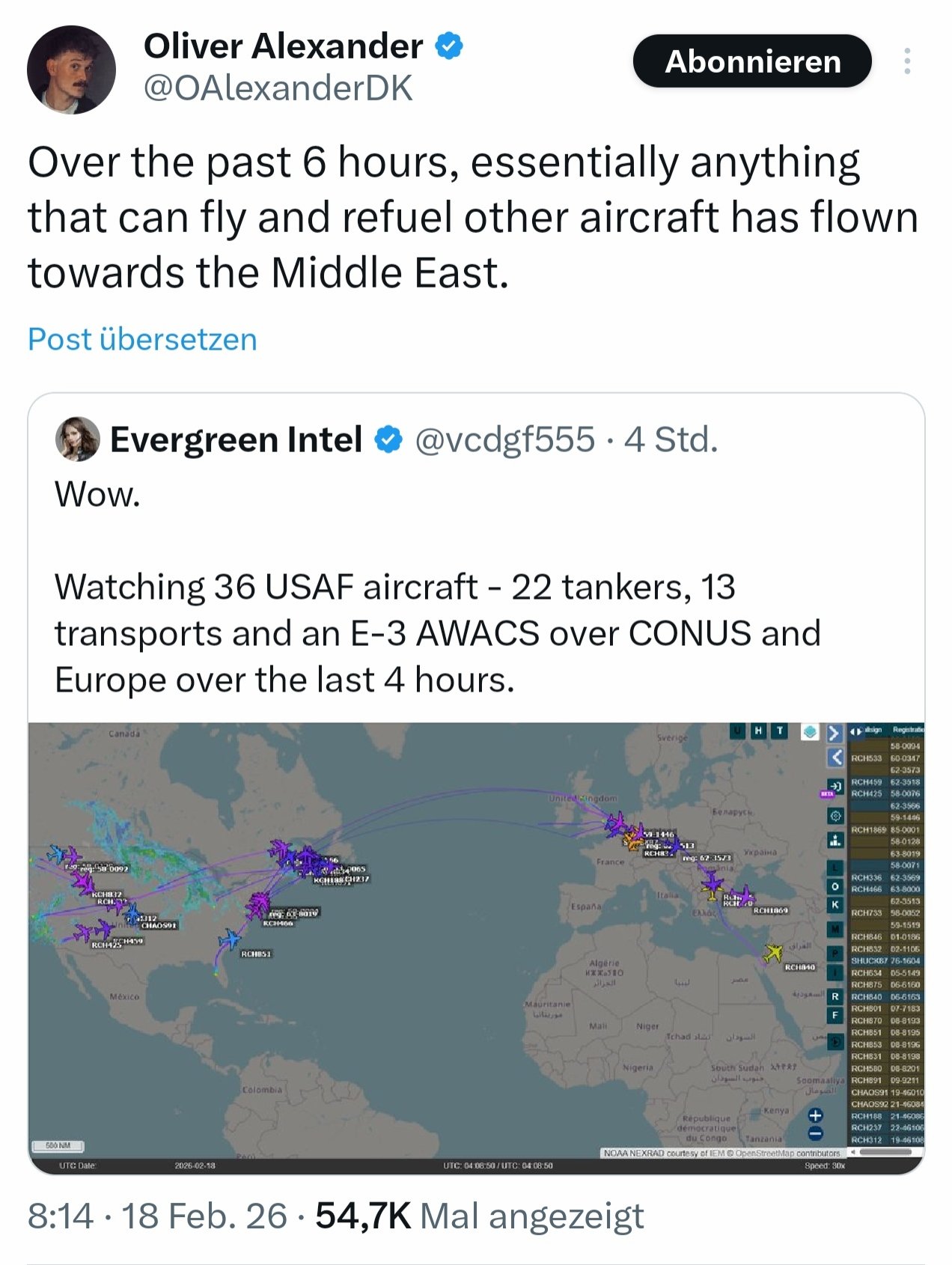The height and width of the screenshot is (1265, 952).
Task: Expand sidebar with right chevron button
Action: point(835,733)
